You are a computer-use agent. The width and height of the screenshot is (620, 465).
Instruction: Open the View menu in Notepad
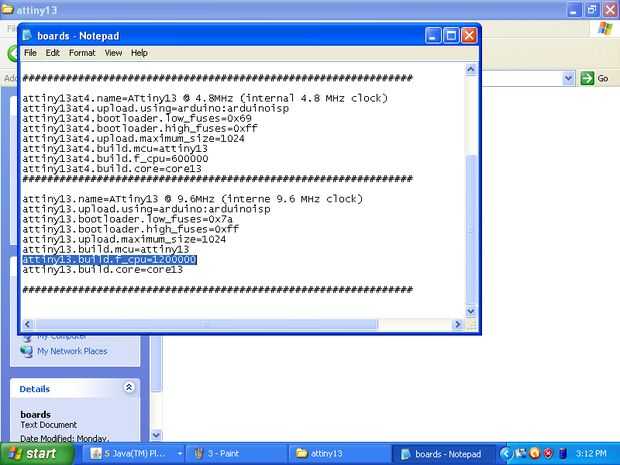coord(113,53)
